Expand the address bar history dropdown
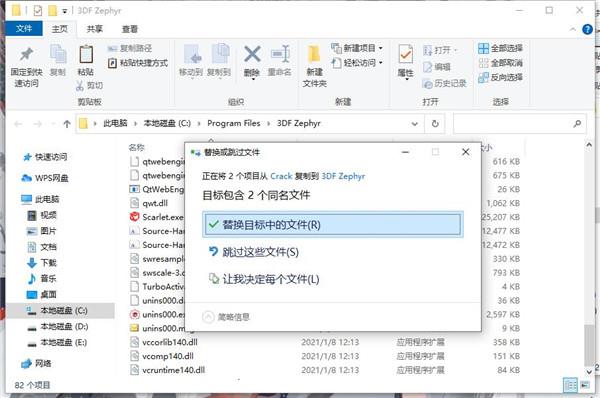Viewport: 600px width, 398px height. (414, 124)
